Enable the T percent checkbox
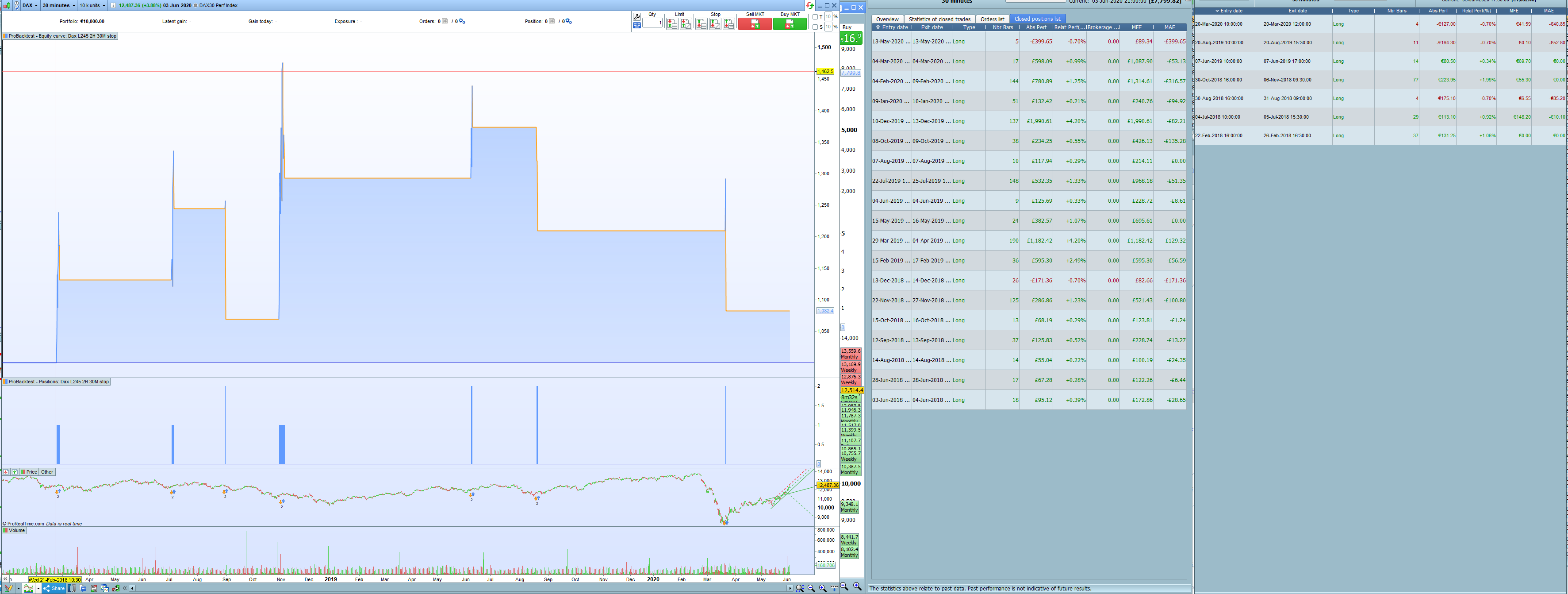Image resolution: width=1568 pixels, height=594 pixels. pos(816,17)
